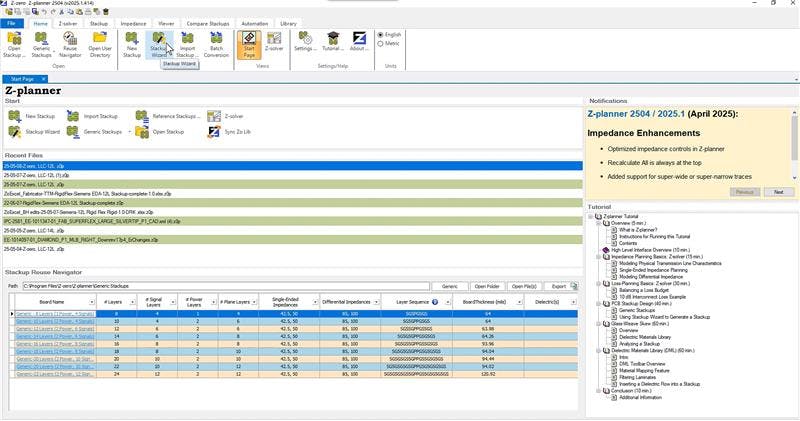Open Reference Stackups on the Start panel
Image resolution: width=800 pixels, height=421 pixels.
click(x=167, y=116)
